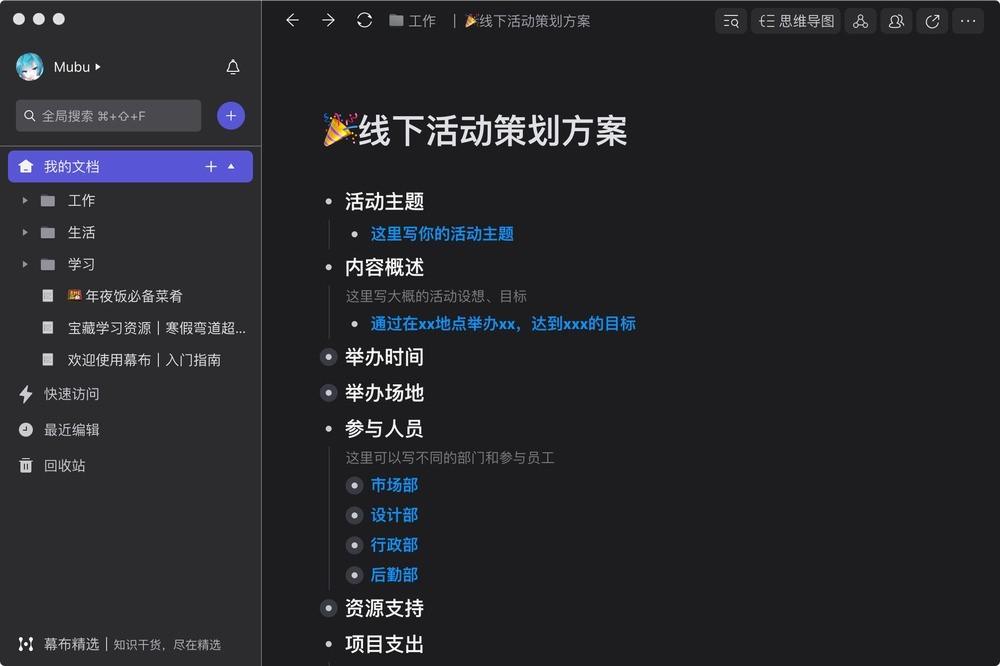
Task: Click the bullet beside 这里写你的活动主题
Action: coord(355,234)
